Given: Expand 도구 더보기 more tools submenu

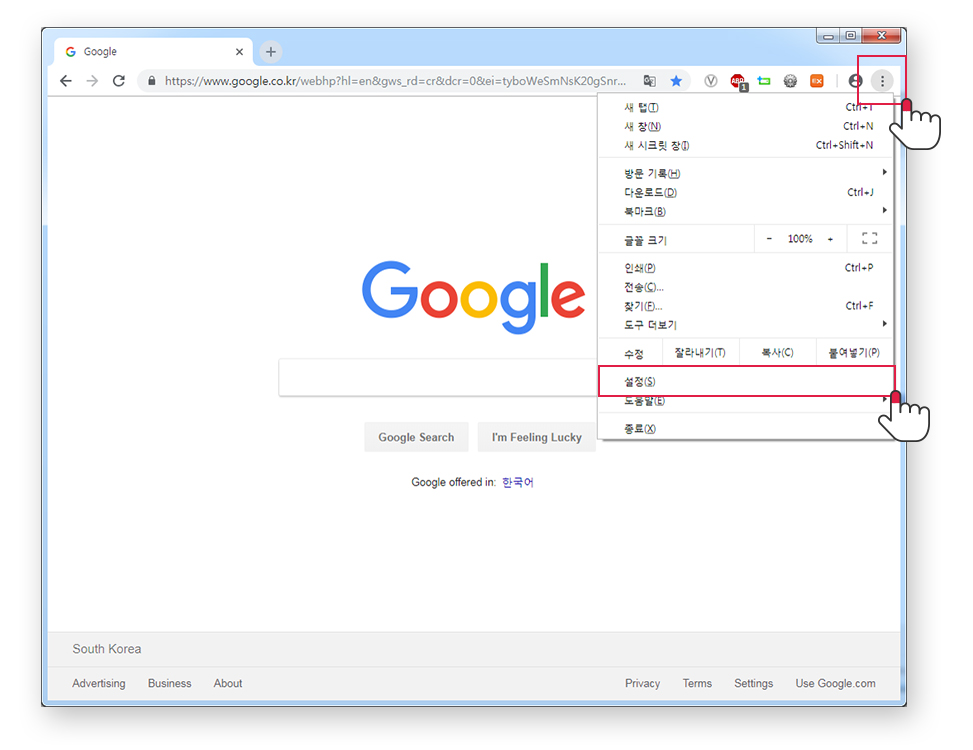Looking at the screenshot, I should (745, 325).
